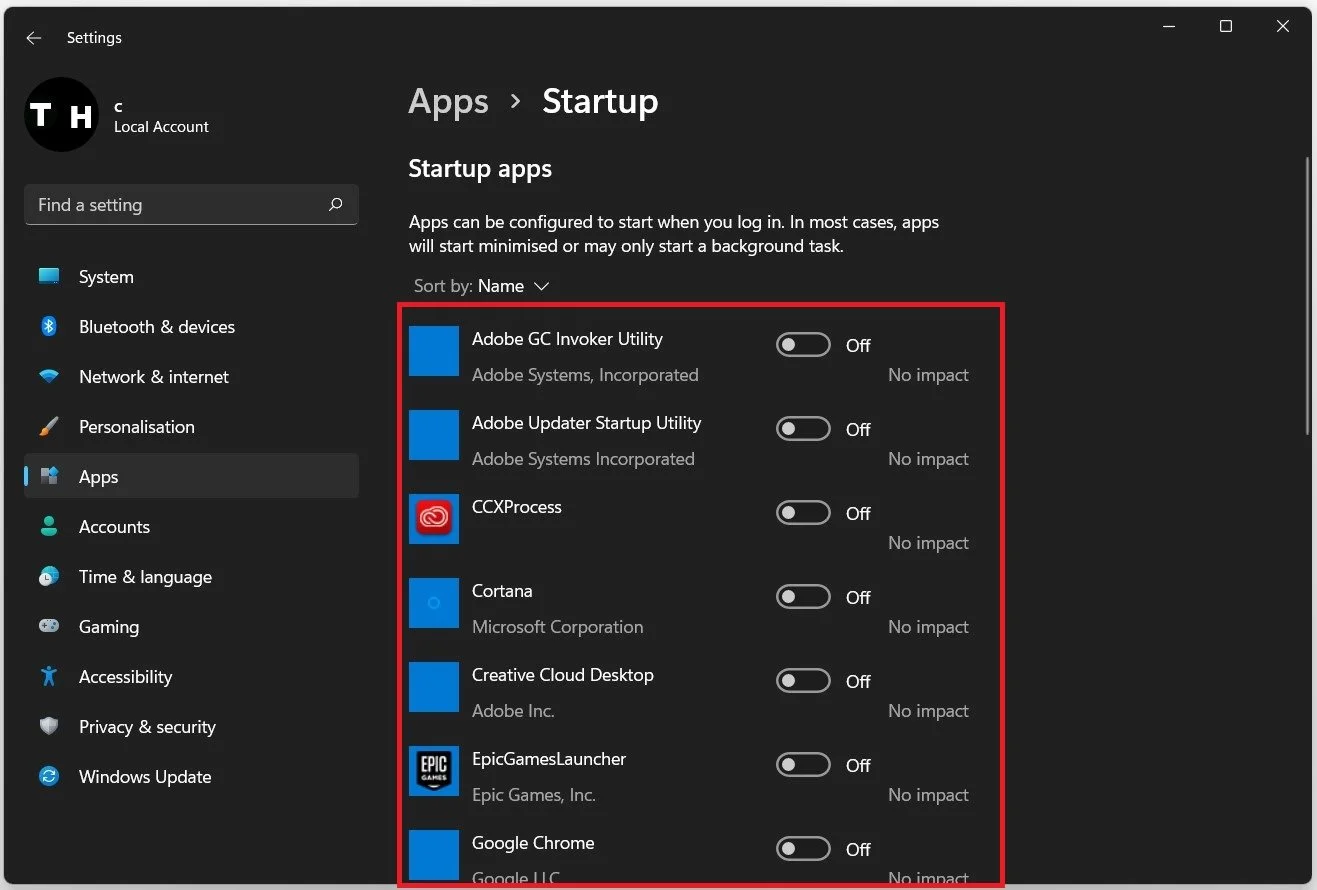Click the vertical scrollbar thumb
The width and height of the screenshot is (1317, 890).
[1308, 296]
